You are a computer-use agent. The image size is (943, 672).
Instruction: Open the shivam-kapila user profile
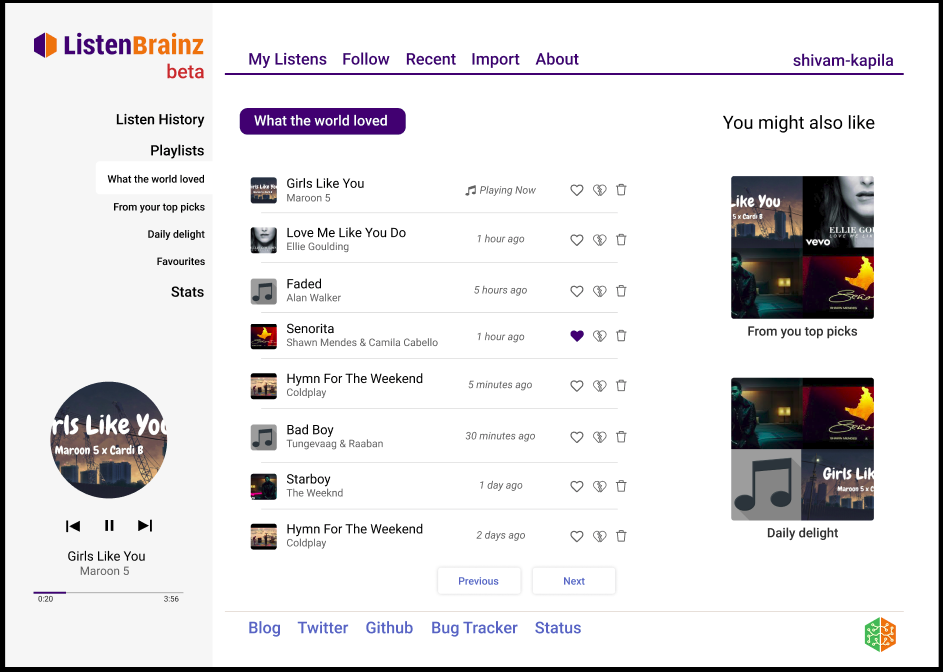click(x=843, y=60)
